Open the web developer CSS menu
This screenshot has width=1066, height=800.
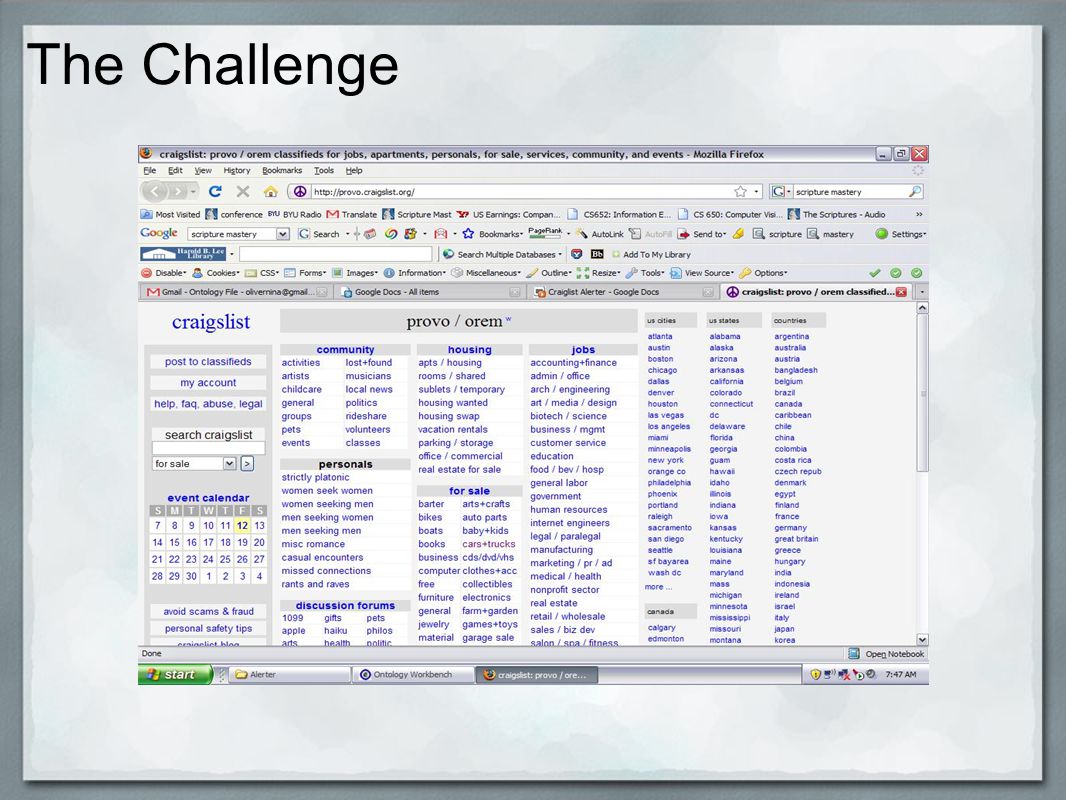262,273
